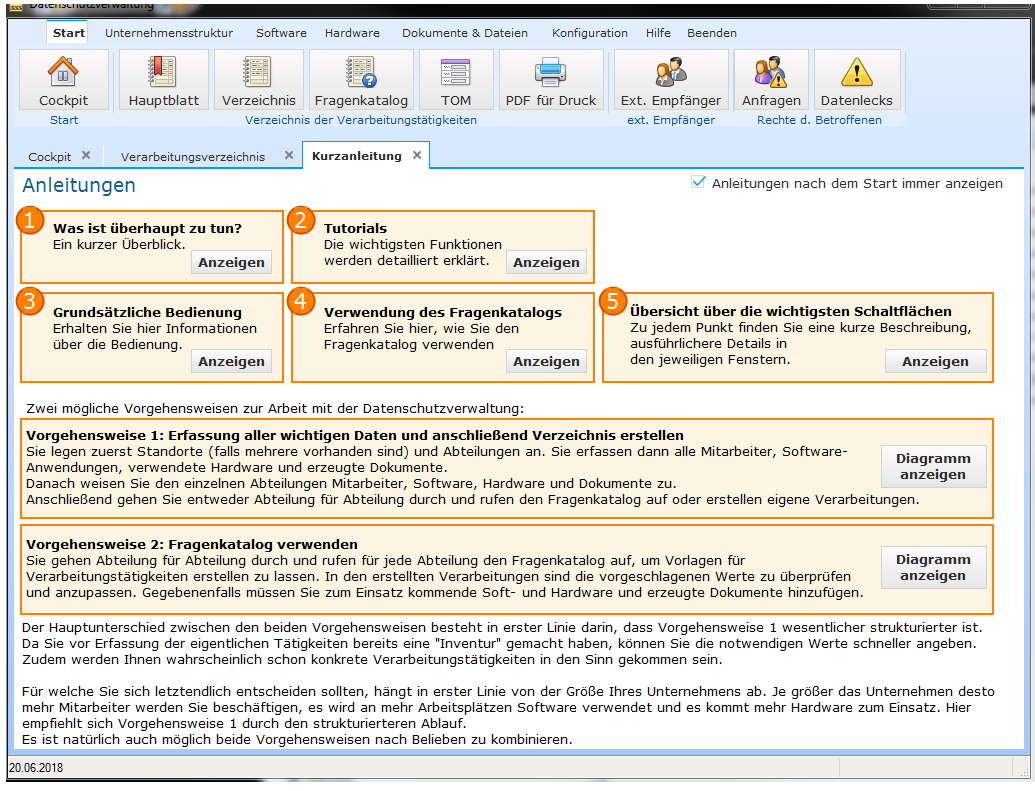Screen dimensions: 1035x791
Task: Click Anzeigen for Übersicht über die wichtigsten Schaltflächen
Action: [x=935, y=361]
